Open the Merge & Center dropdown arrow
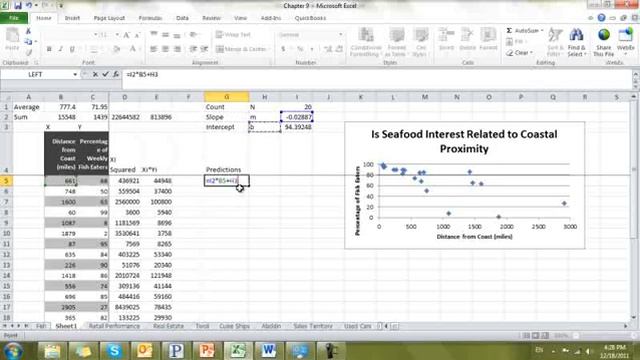 [269, 49]
